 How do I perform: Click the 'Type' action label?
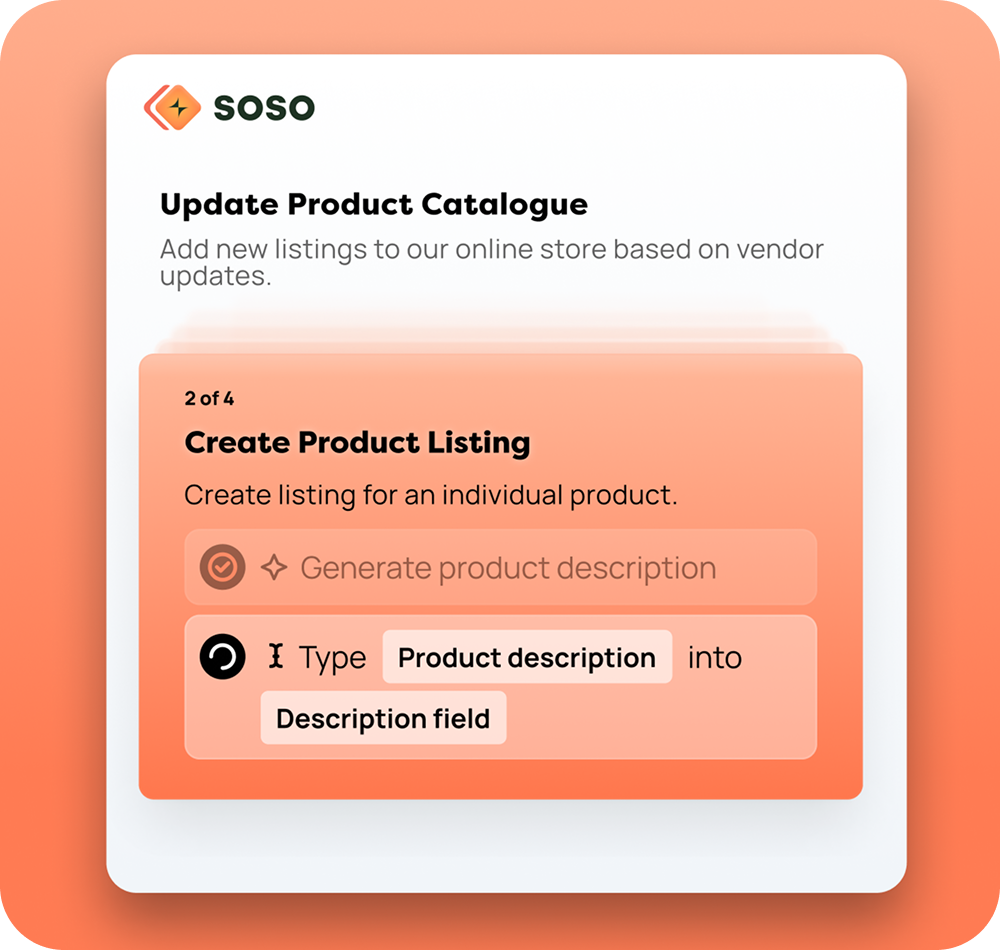(x=333, y=658)
